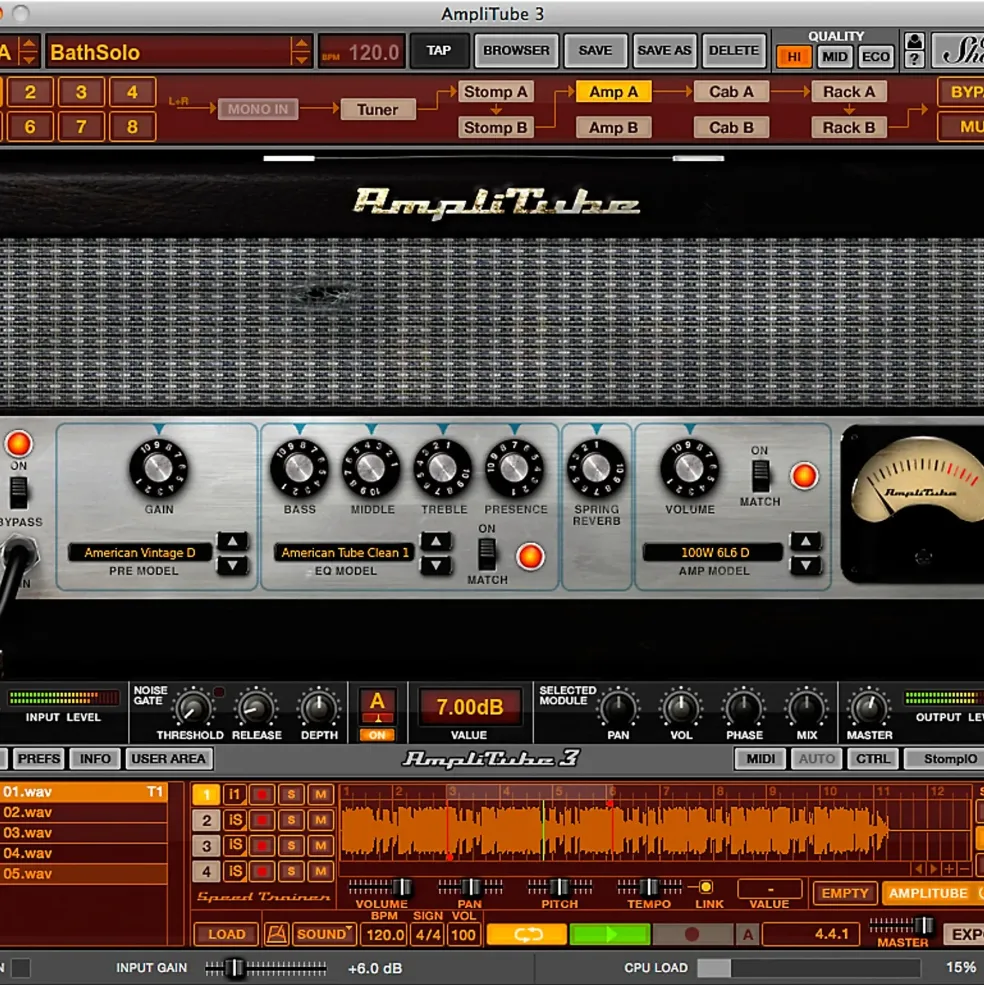
Task: Click the TAP tempo button
Action: (x=439, y=50)
